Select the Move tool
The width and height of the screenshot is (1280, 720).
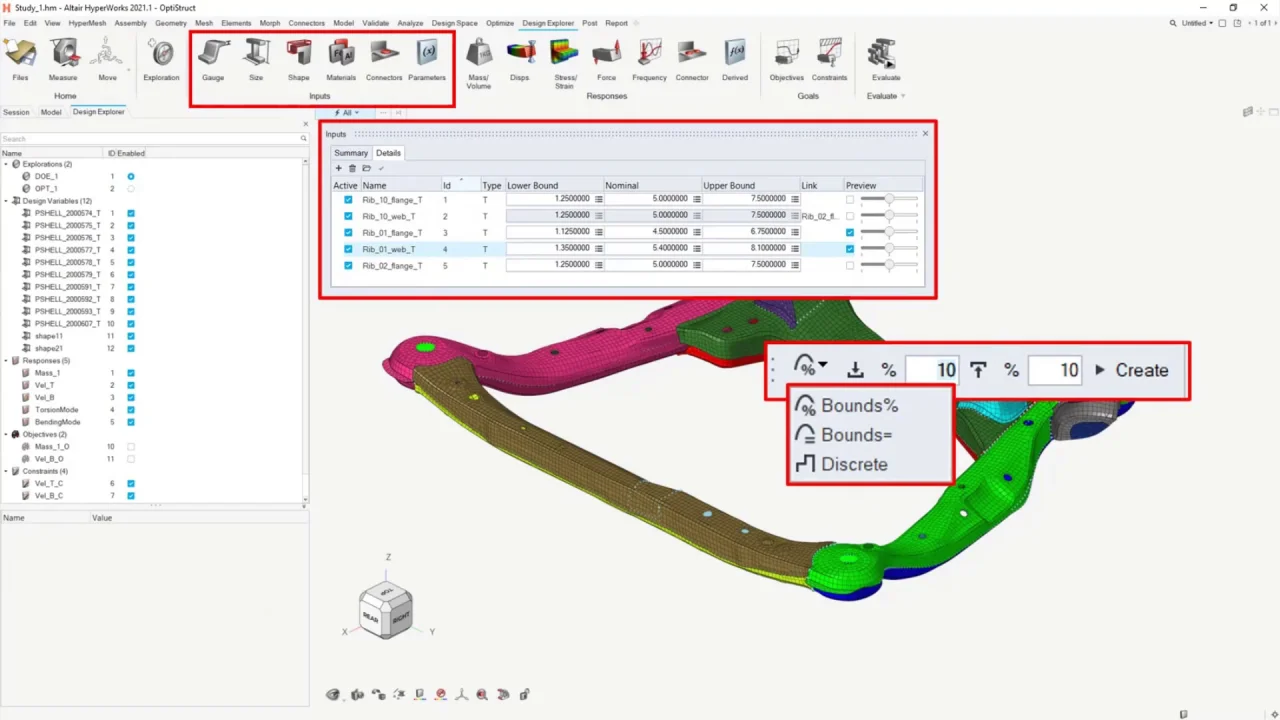[107, 60]
